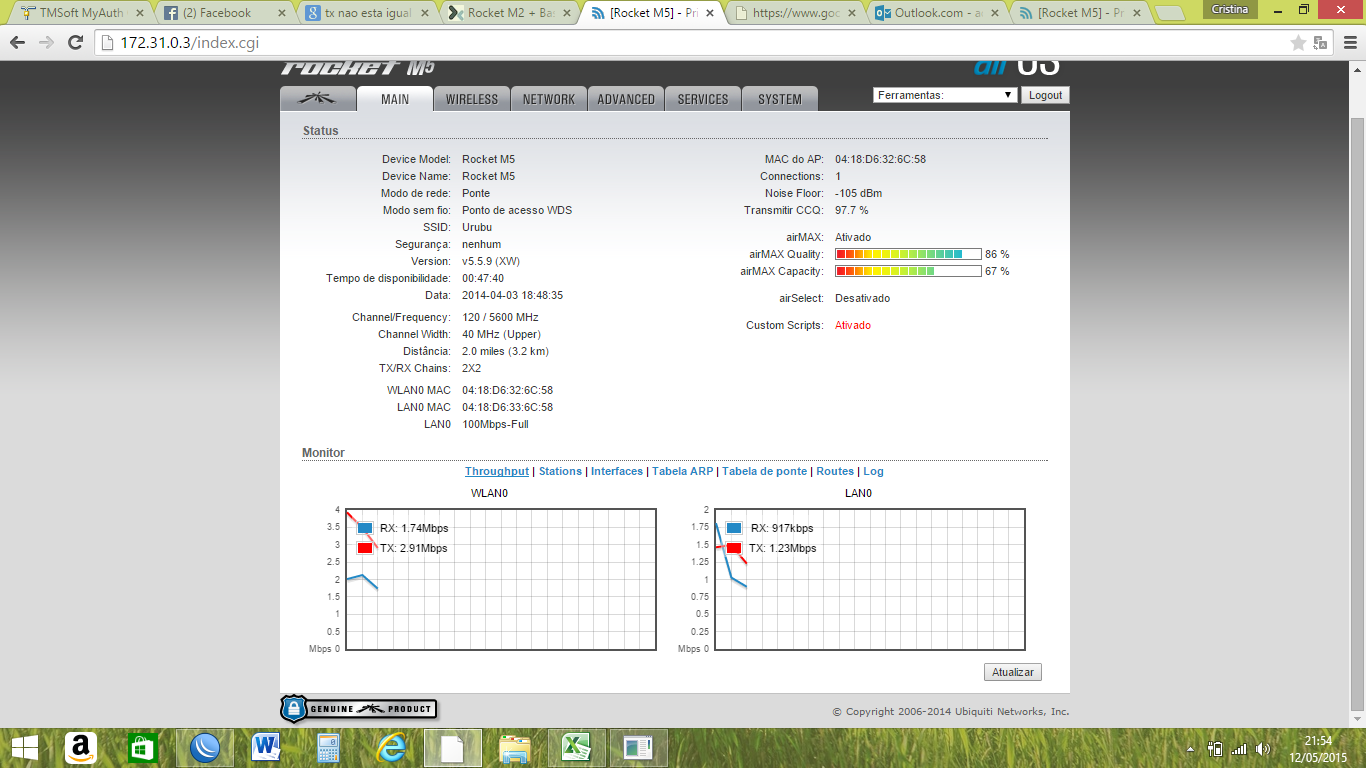This screenshot has height=768, width=1366.
Task: Open the Routes link
Action: point(835,471)
